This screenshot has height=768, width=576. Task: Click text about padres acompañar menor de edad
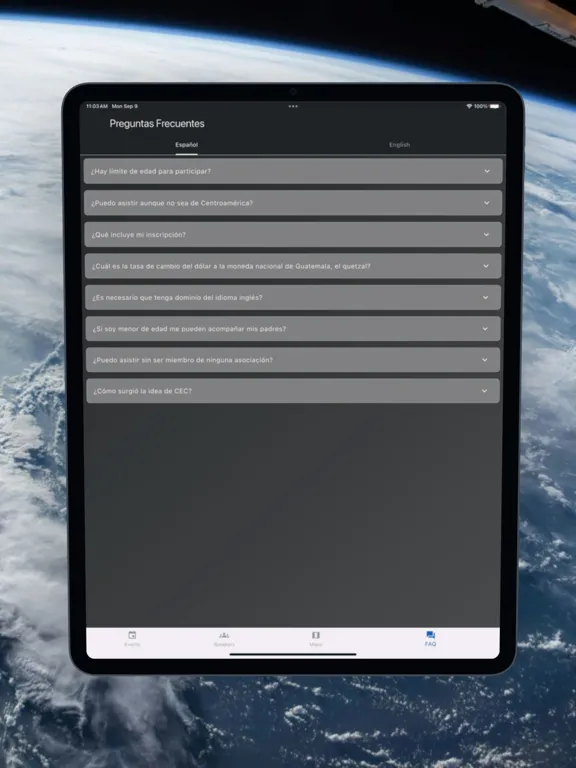(x=190, y=329)
